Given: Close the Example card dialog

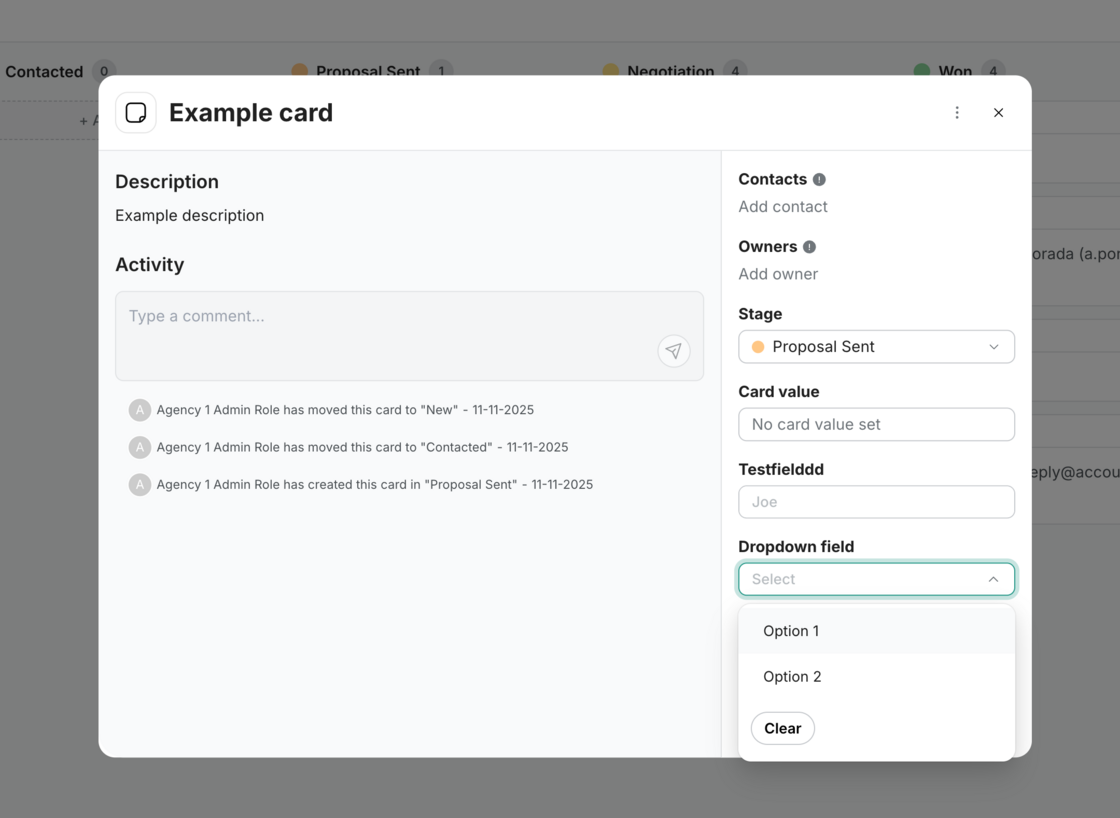Looking at the screenshot, I should click(999, 113).
